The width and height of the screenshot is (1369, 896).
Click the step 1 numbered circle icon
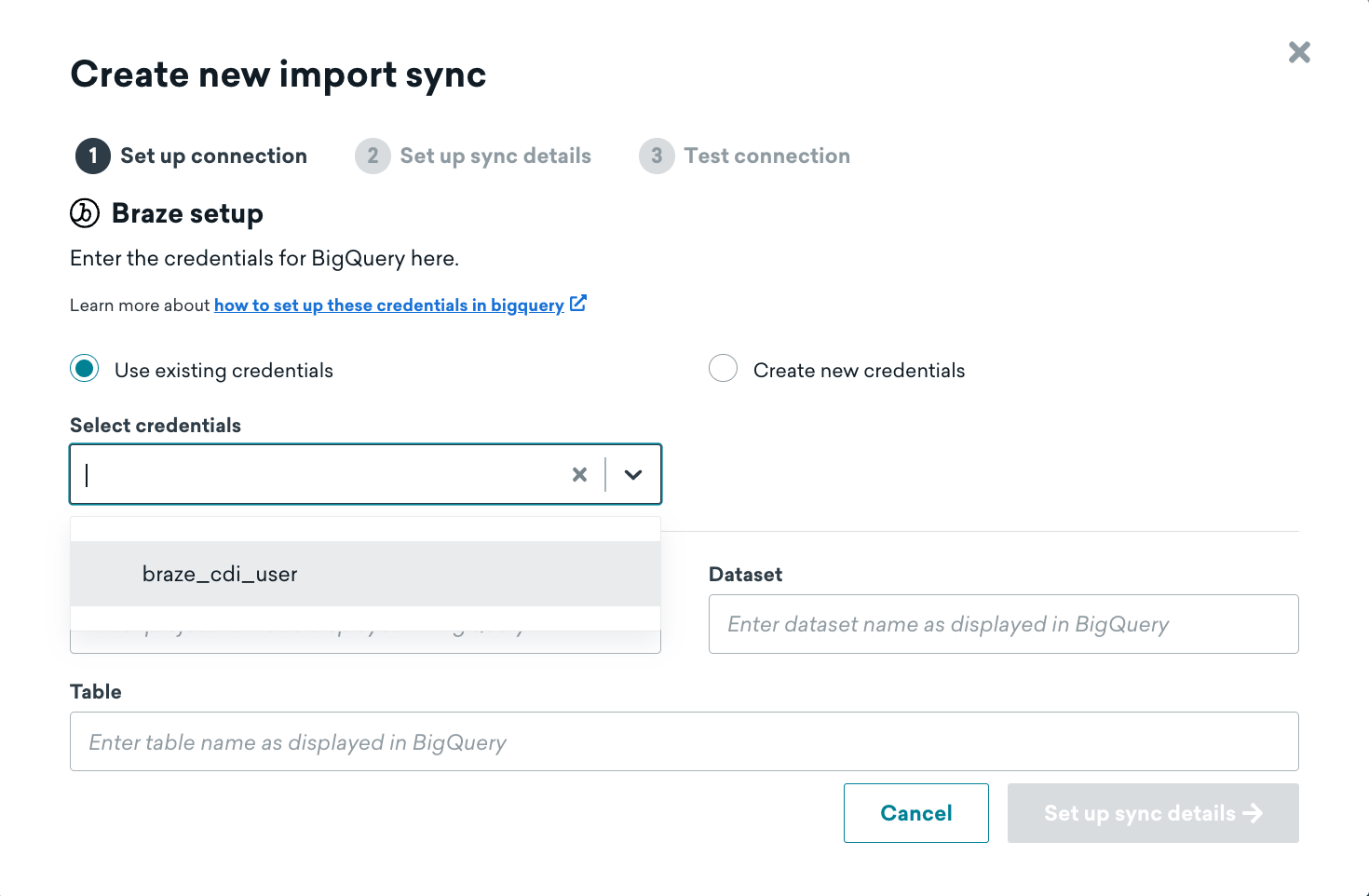(x=91, y=156)
